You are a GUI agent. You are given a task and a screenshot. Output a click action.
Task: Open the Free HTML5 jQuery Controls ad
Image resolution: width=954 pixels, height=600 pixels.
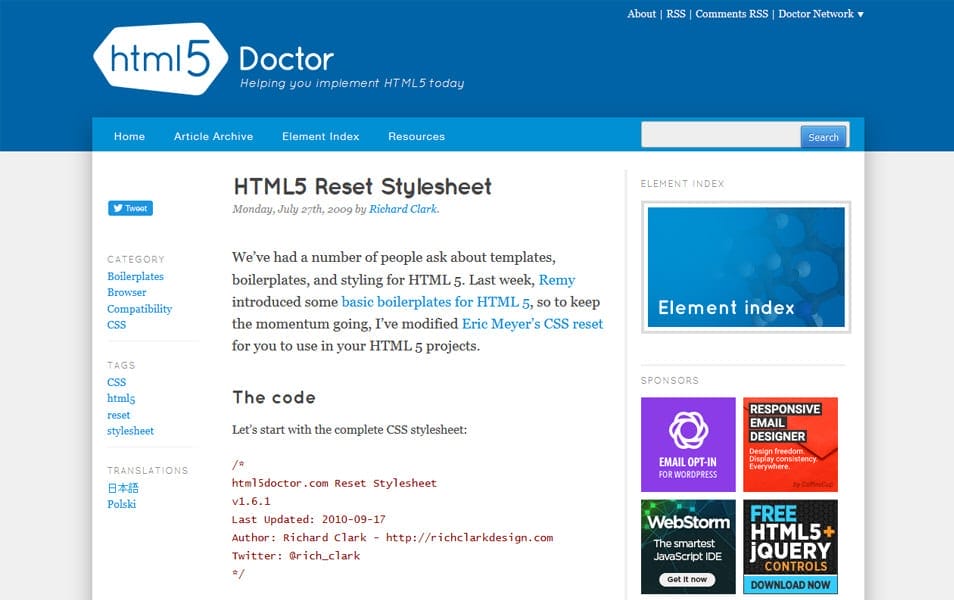coord(790,546)
